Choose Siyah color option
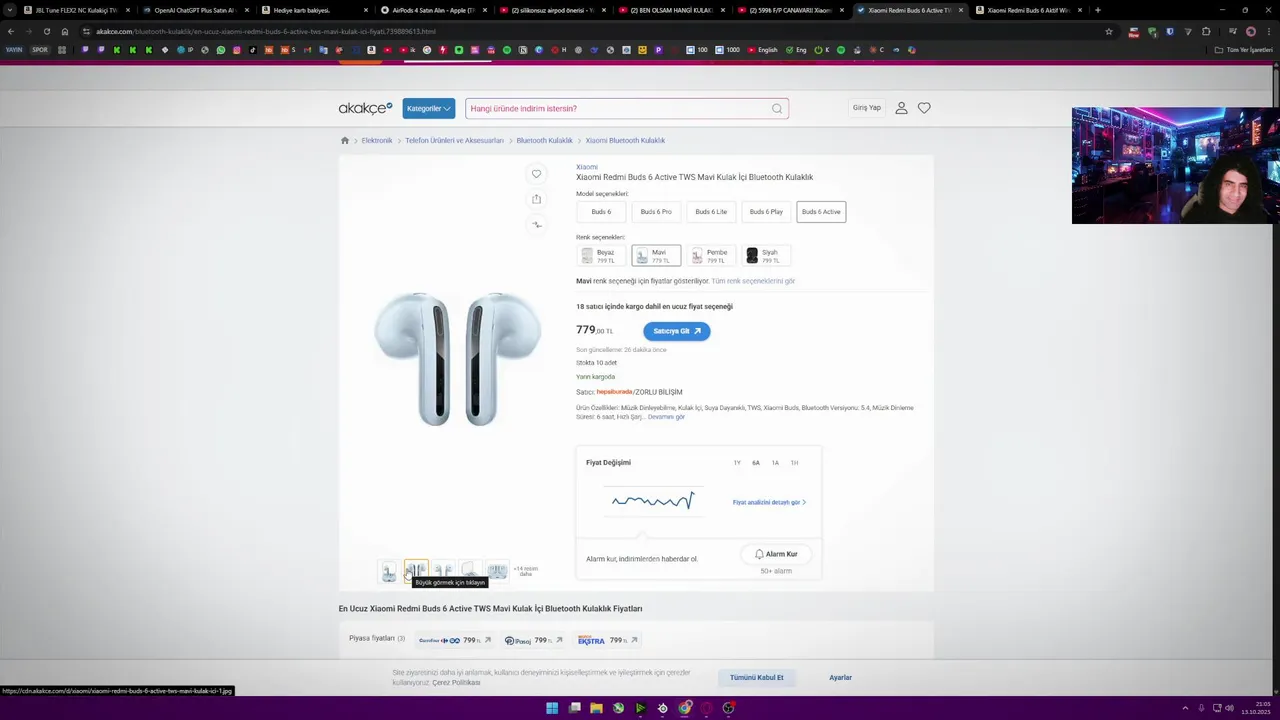 coord(766,256)
